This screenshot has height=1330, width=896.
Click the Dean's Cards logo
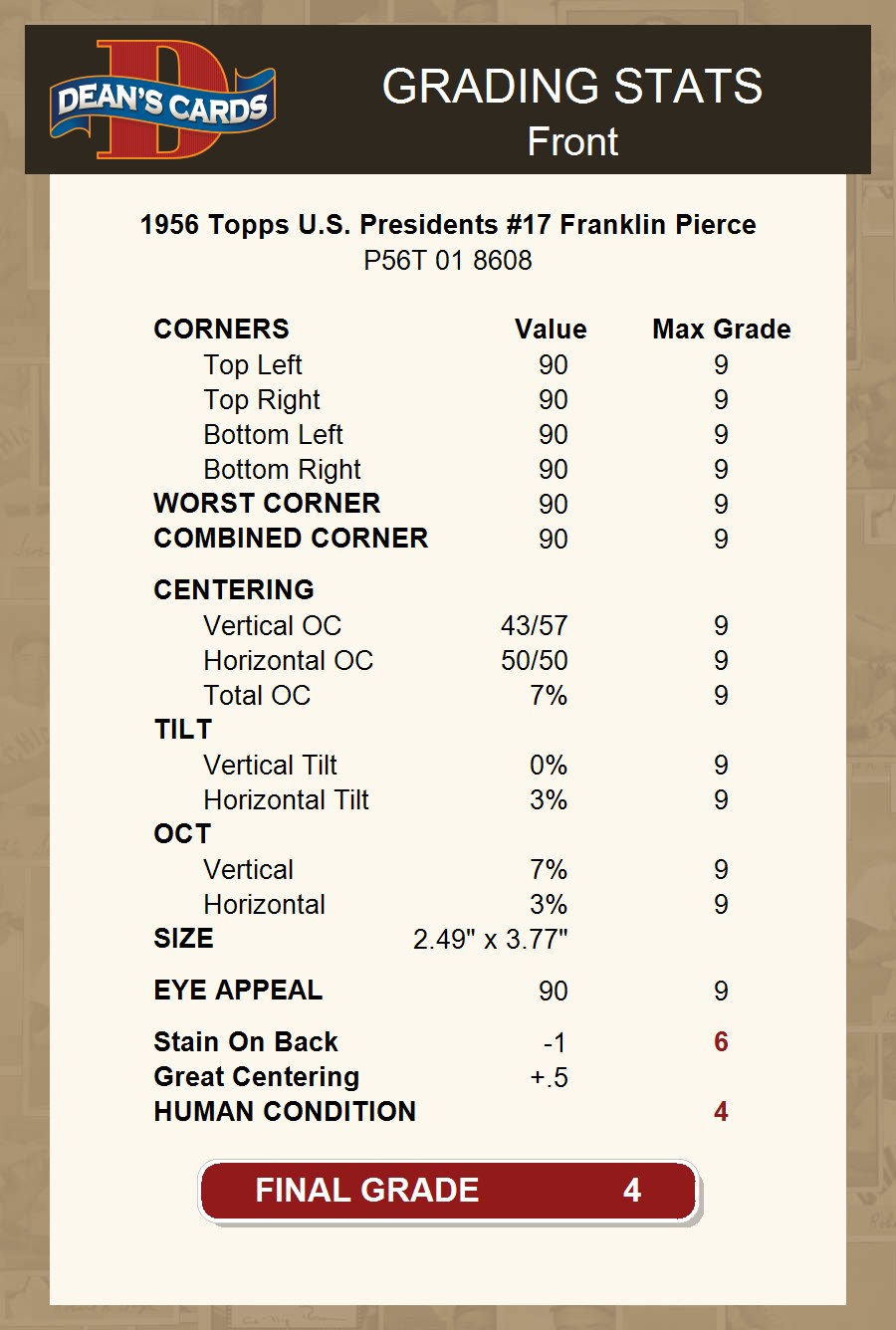(162, 101)
